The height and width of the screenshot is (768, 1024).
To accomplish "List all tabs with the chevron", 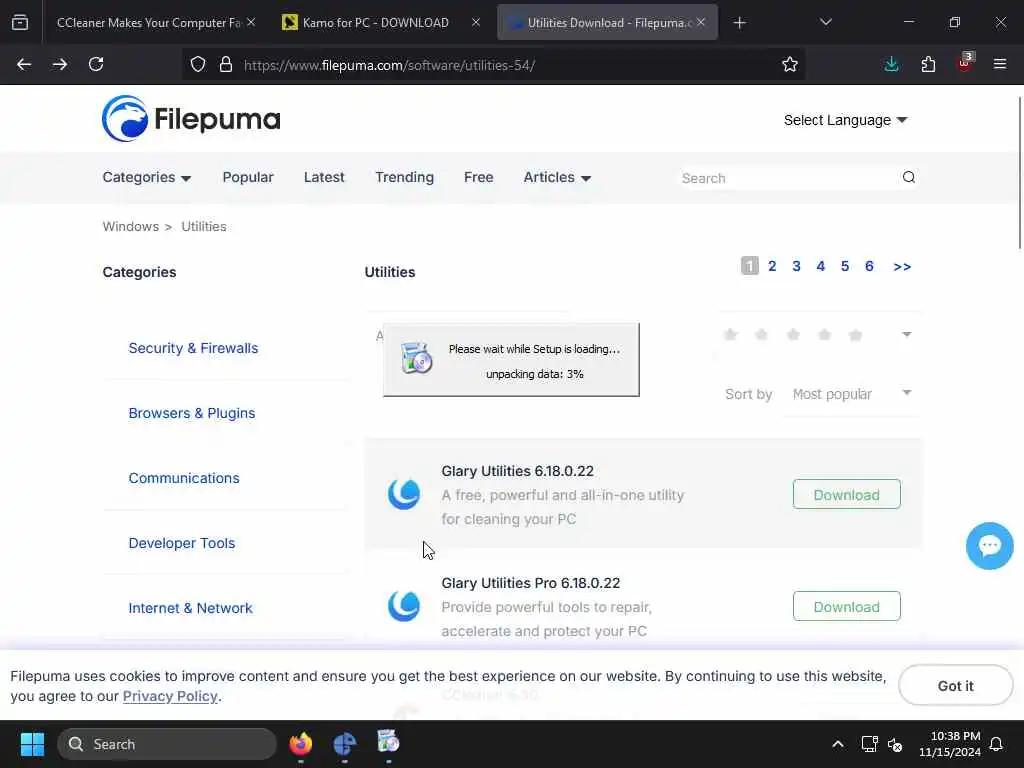I will [x=825, y=23].
